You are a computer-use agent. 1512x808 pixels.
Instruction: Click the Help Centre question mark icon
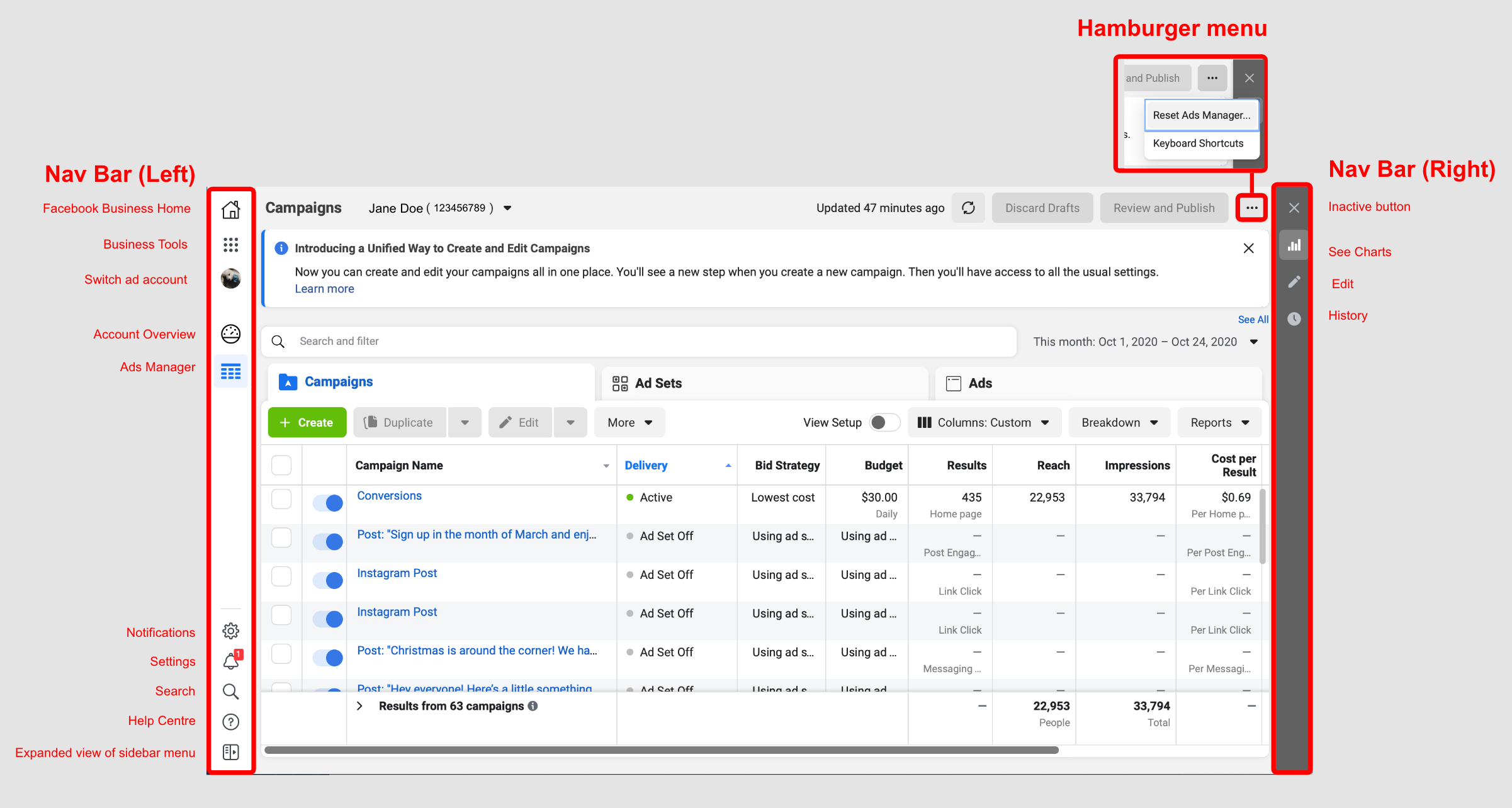click(231, 722)
